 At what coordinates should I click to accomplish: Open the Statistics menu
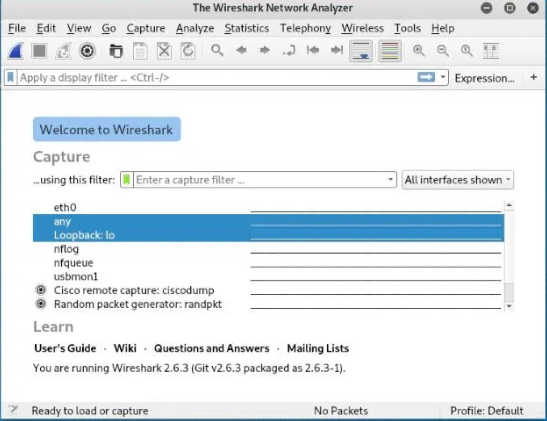(x=247, y=28)
